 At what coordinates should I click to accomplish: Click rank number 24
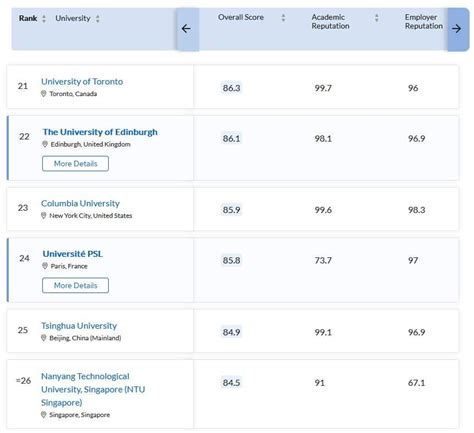[24, 258]
